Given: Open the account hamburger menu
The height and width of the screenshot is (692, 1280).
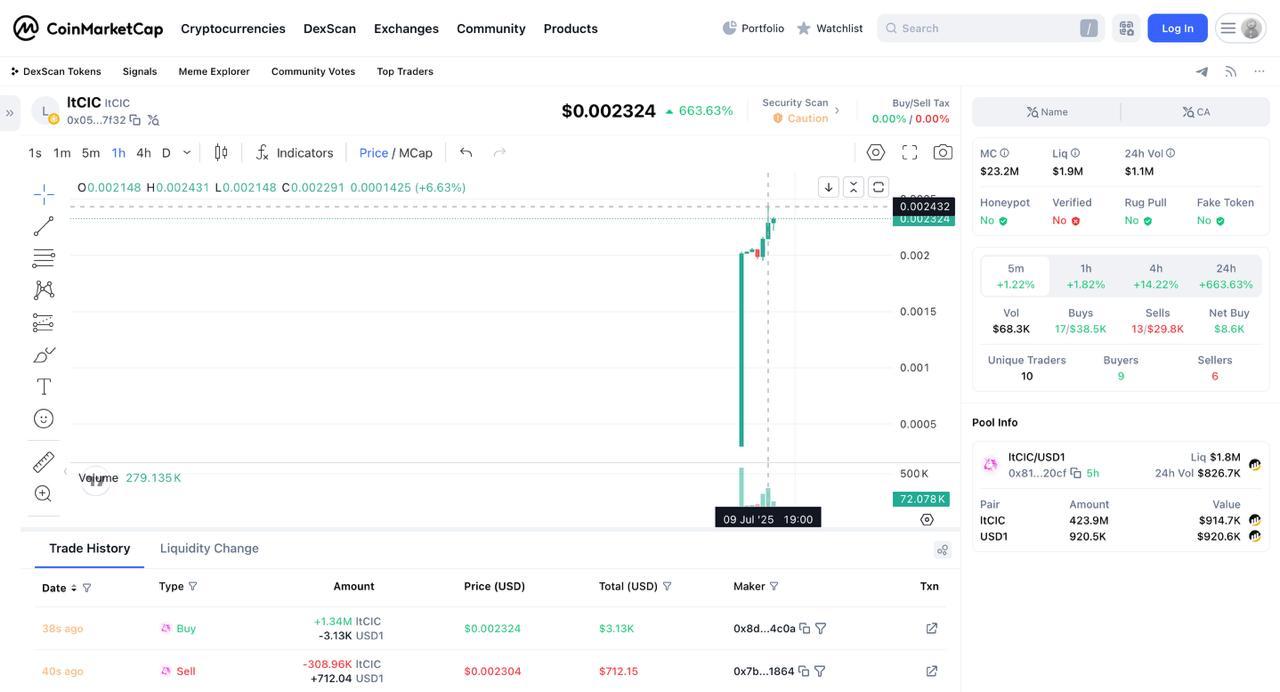Looking at the screenshot, I should point(1241,28).
